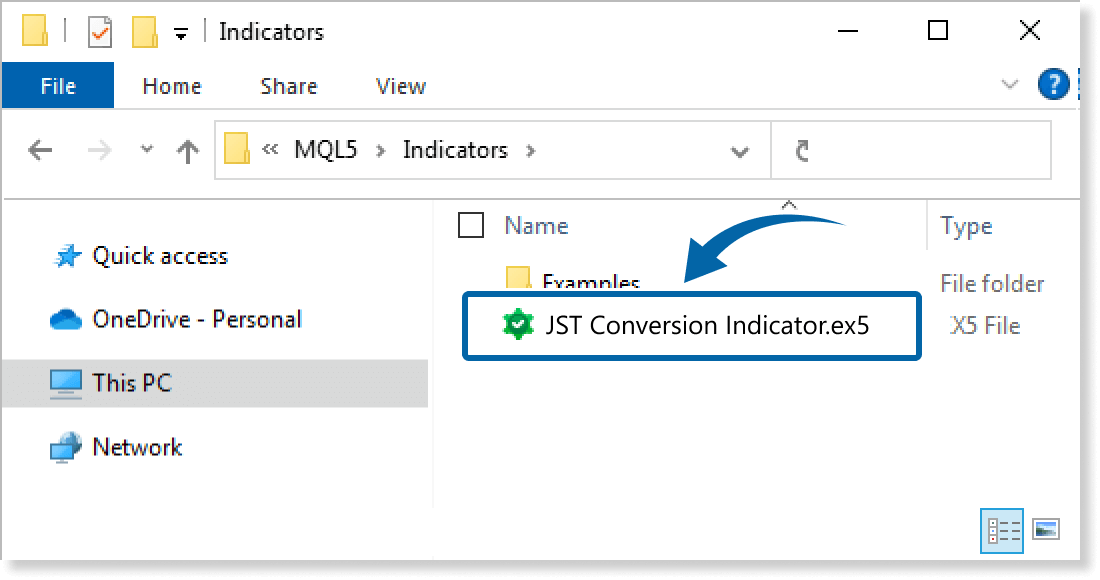Open the File menu tab
The height and width of the screenshot is (580, 1100).
tap(58, 86)
